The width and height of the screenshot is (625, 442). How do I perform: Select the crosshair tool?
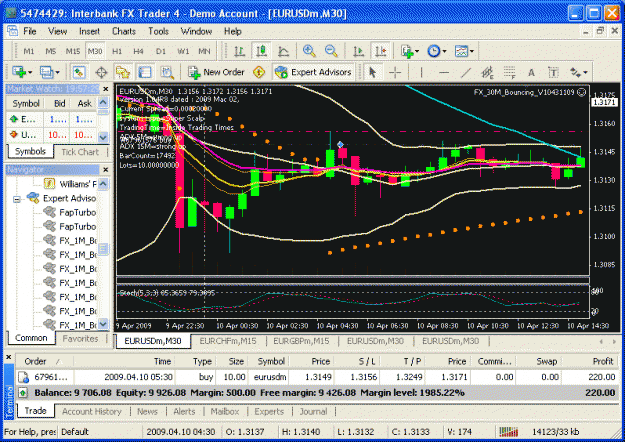pyautogui.click(x=395, y=72)
